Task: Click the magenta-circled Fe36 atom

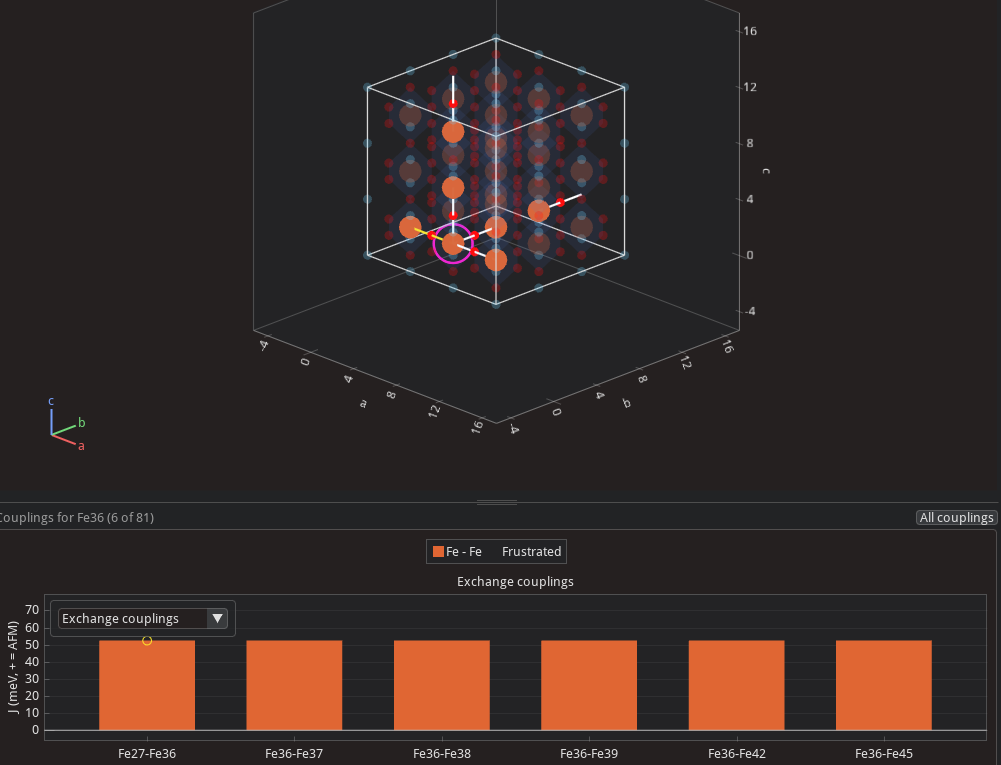Action: tap(453, 244)
